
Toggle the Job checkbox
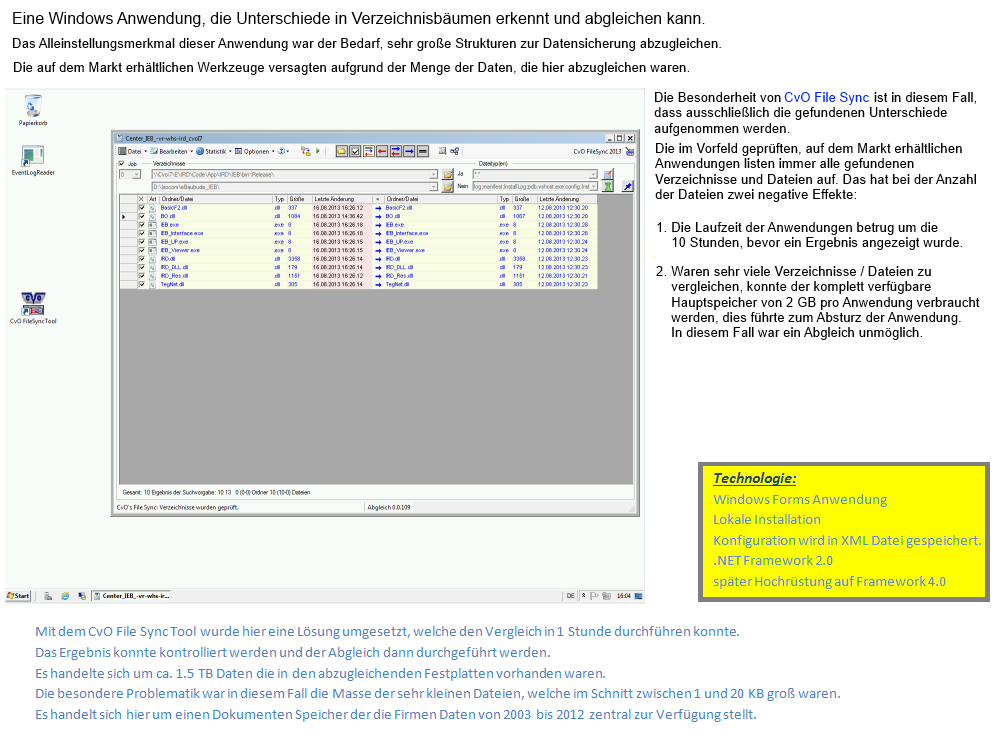(122, 164)
